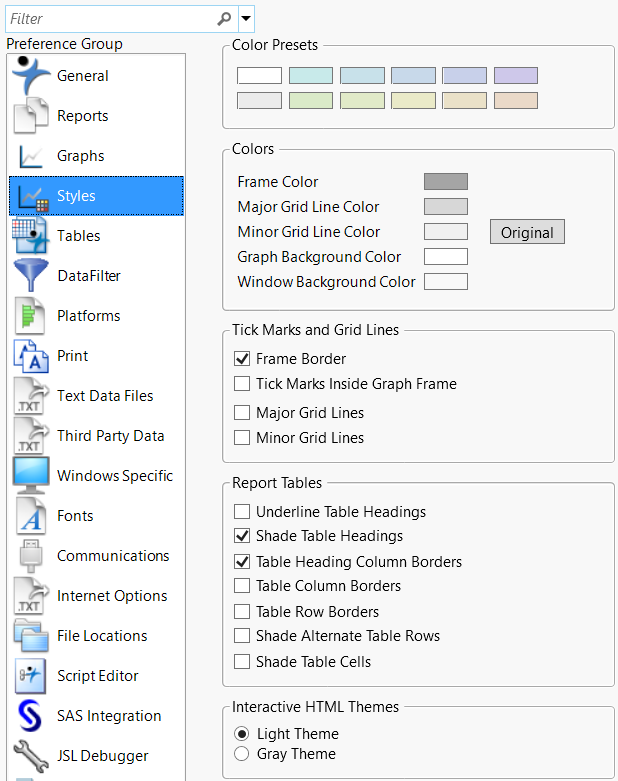
Task: Click the Tables grid icon
Action: [31, 236]
